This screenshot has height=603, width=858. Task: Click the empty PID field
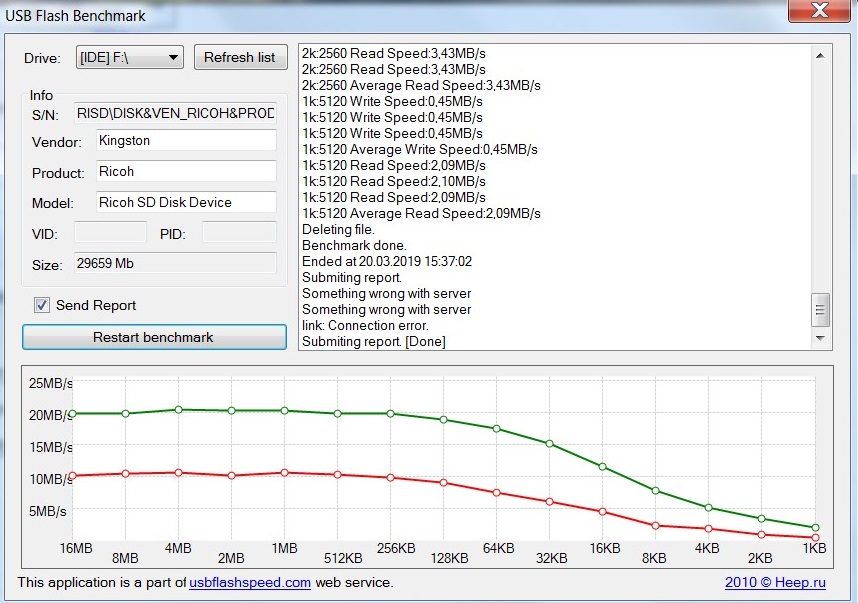click(x=239, y=233)
